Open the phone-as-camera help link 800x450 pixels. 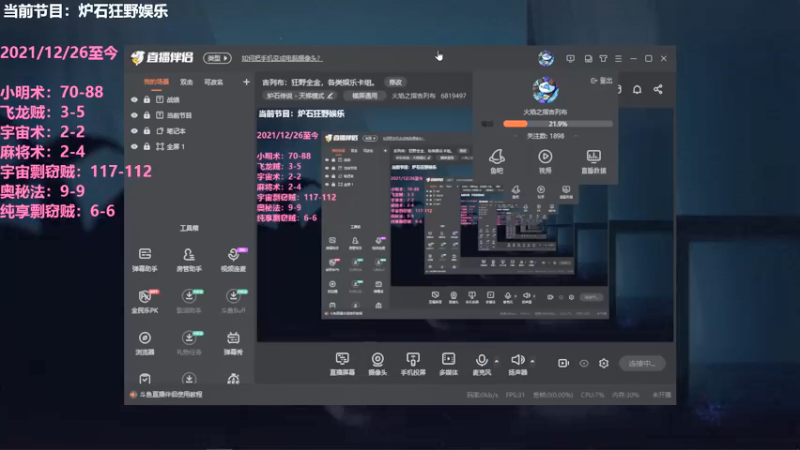coord(281,58)
